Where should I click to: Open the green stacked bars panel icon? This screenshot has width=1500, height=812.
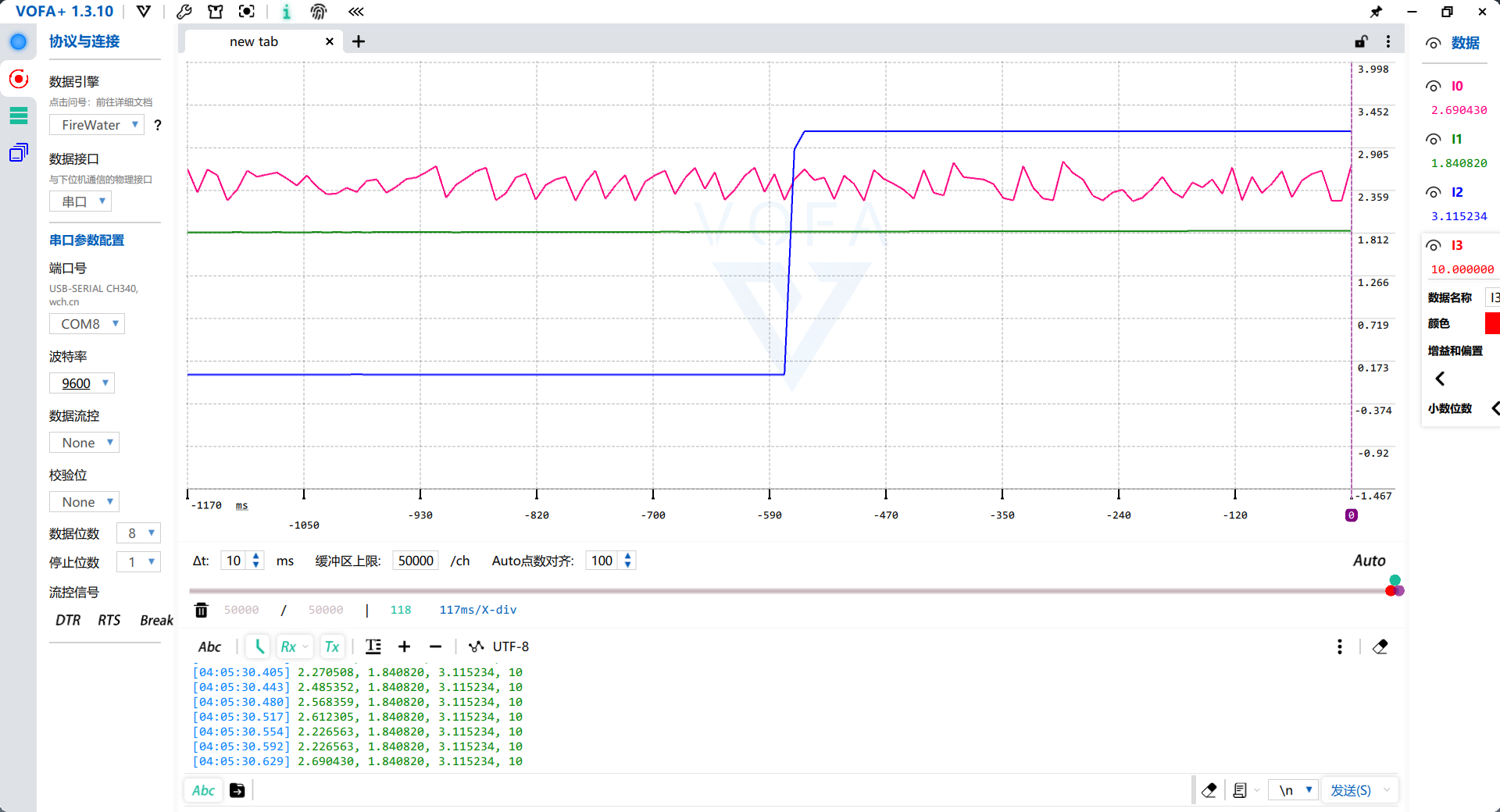coord(18,116)
